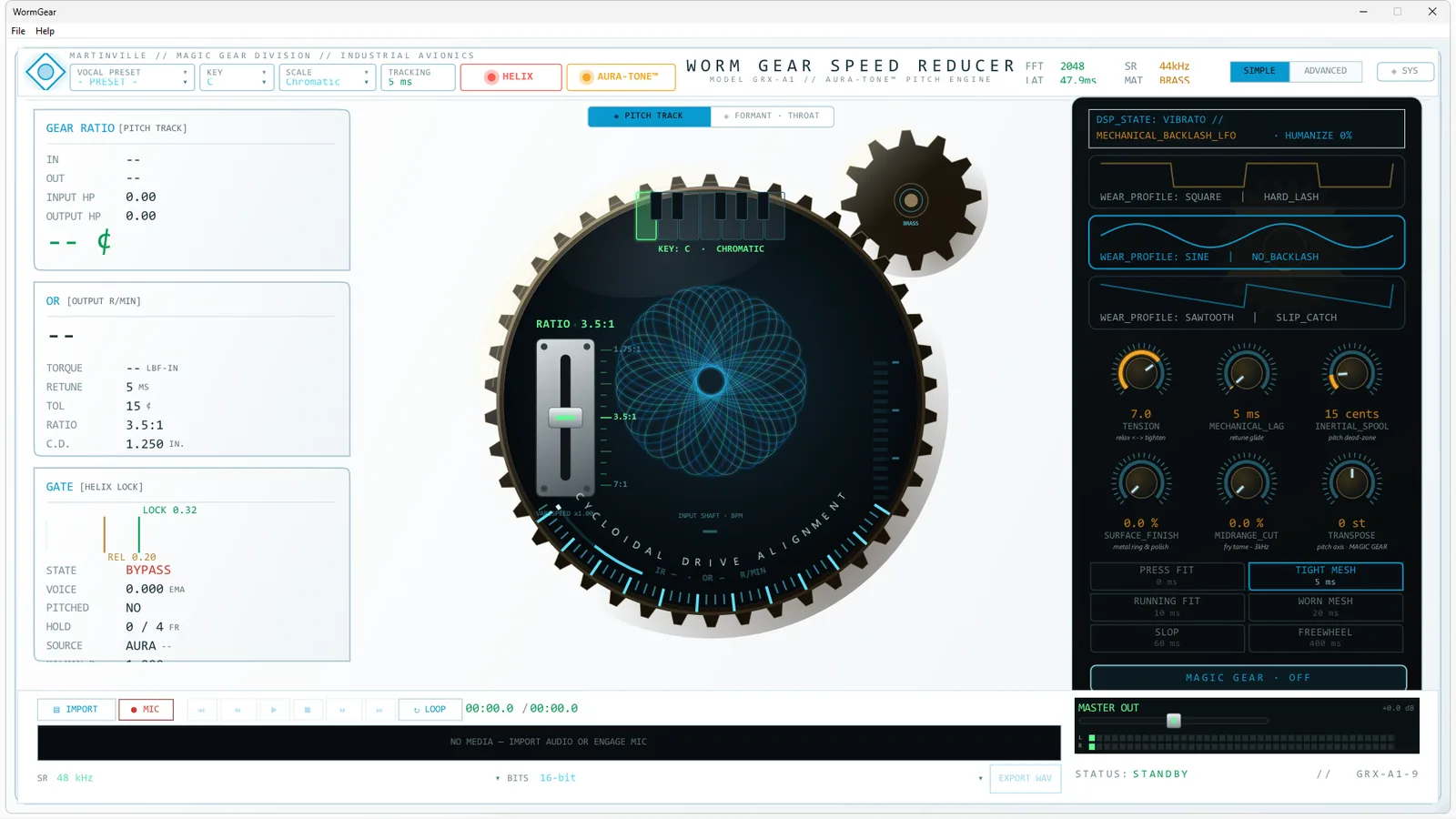Click the large cents symbol readout

click(104, 242)
